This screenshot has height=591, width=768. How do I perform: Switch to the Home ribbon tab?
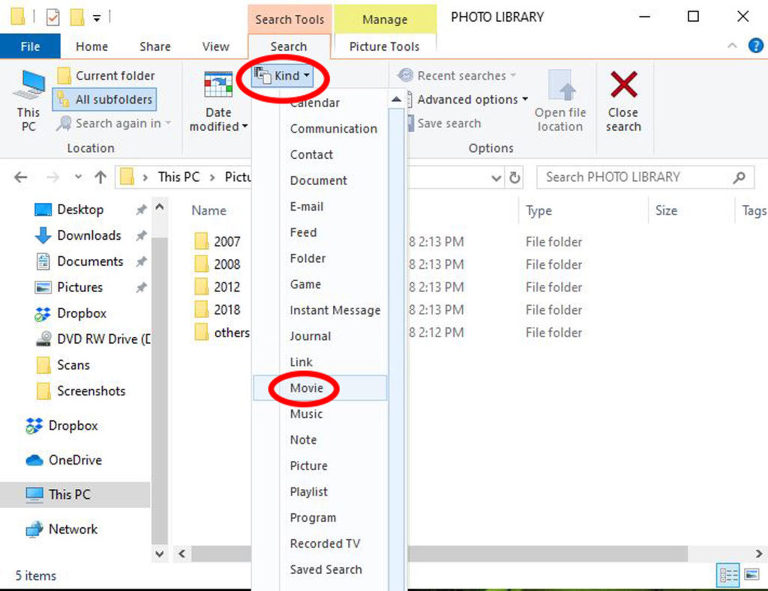92,47
